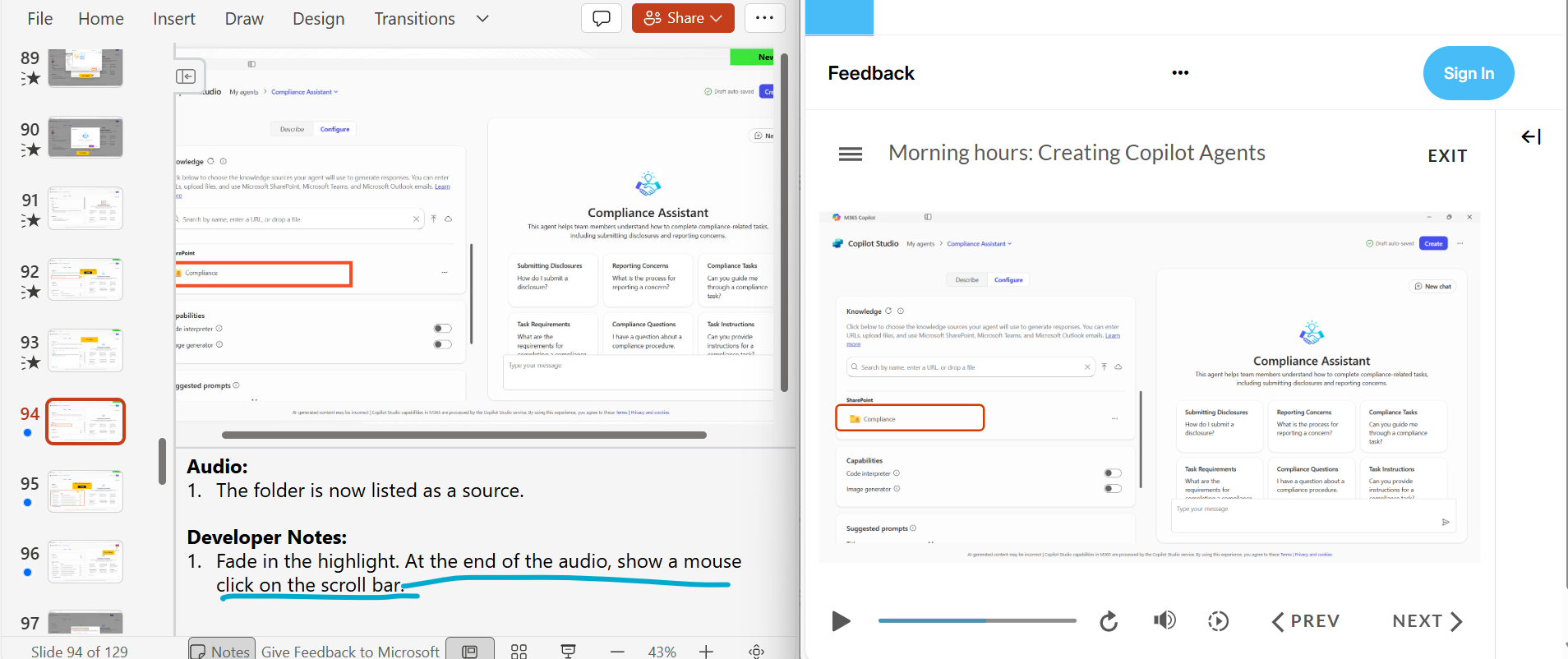
Task: Click the Sign In button
Action: [x=1469, y=73]
